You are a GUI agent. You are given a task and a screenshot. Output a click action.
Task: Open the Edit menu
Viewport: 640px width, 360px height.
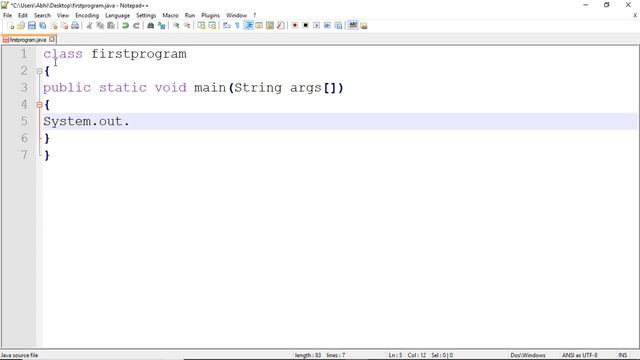click(23, 16)
